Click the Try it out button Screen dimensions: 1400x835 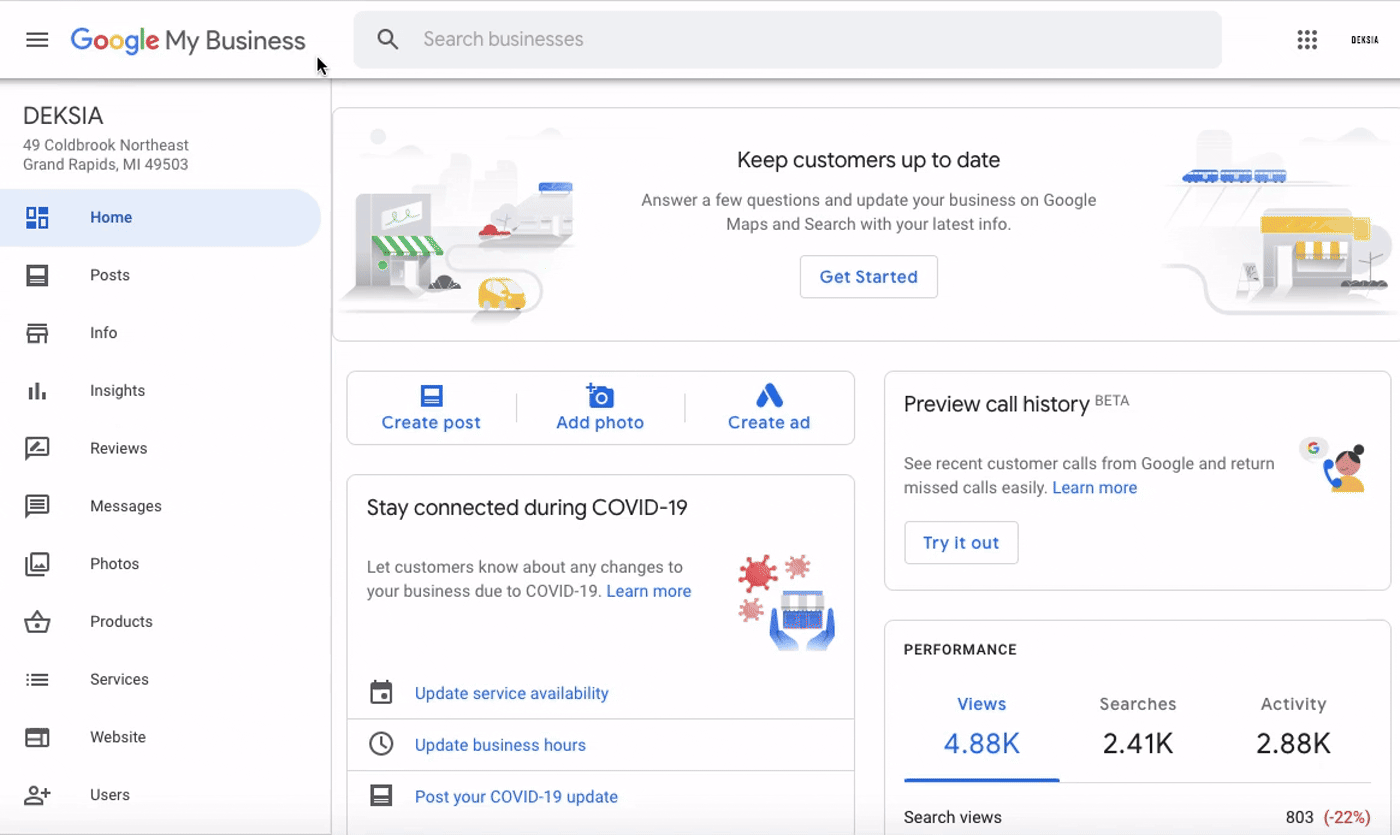[961, 543]
